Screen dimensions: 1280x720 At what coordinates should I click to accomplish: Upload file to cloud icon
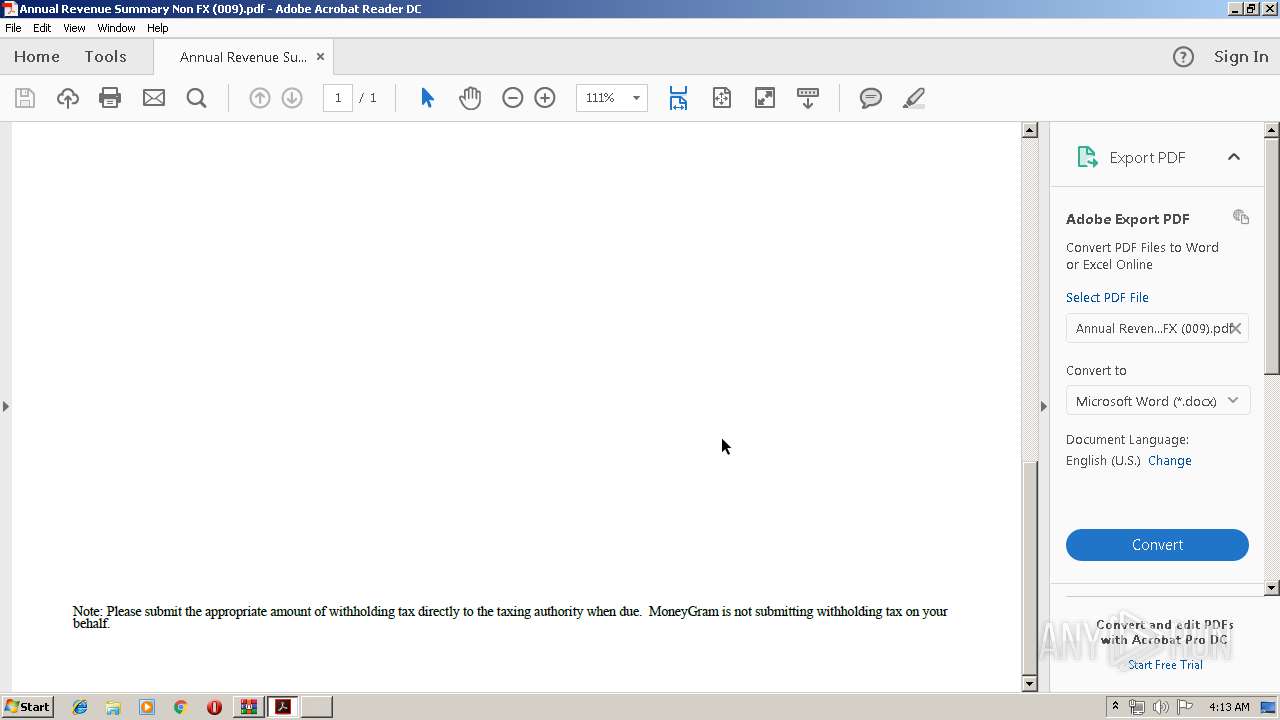pos(67,98)
